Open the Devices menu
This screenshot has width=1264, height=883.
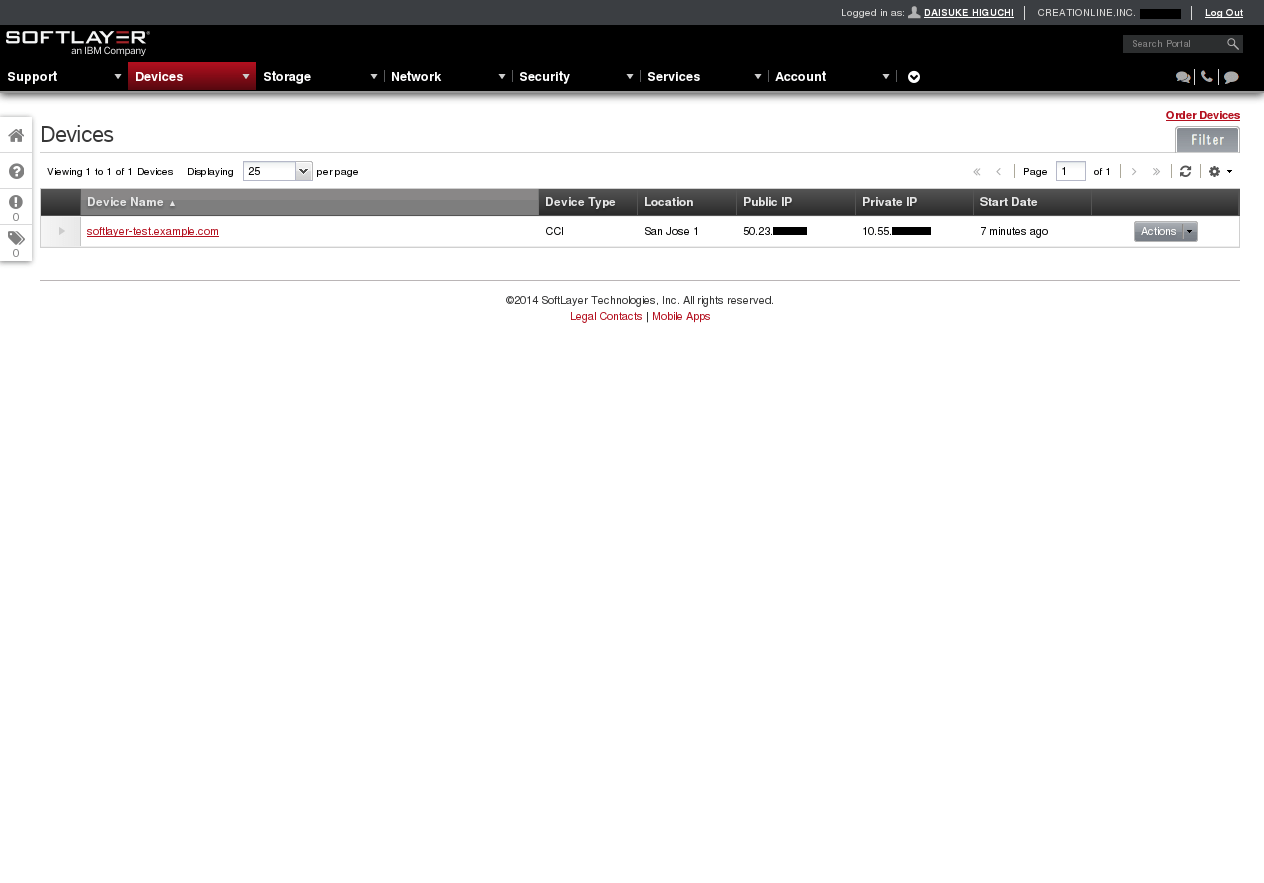coord(192,76)
